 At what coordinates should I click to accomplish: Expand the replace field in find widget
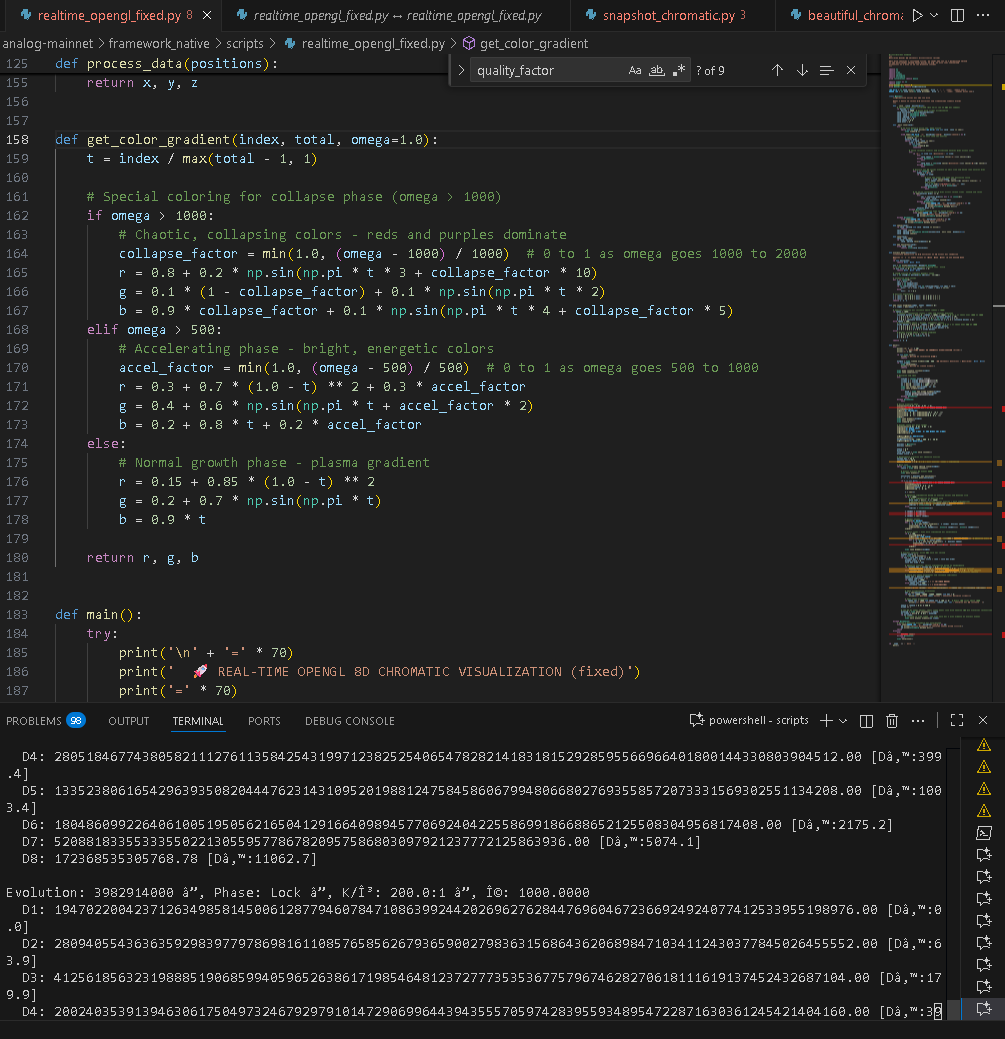point(461,70)
